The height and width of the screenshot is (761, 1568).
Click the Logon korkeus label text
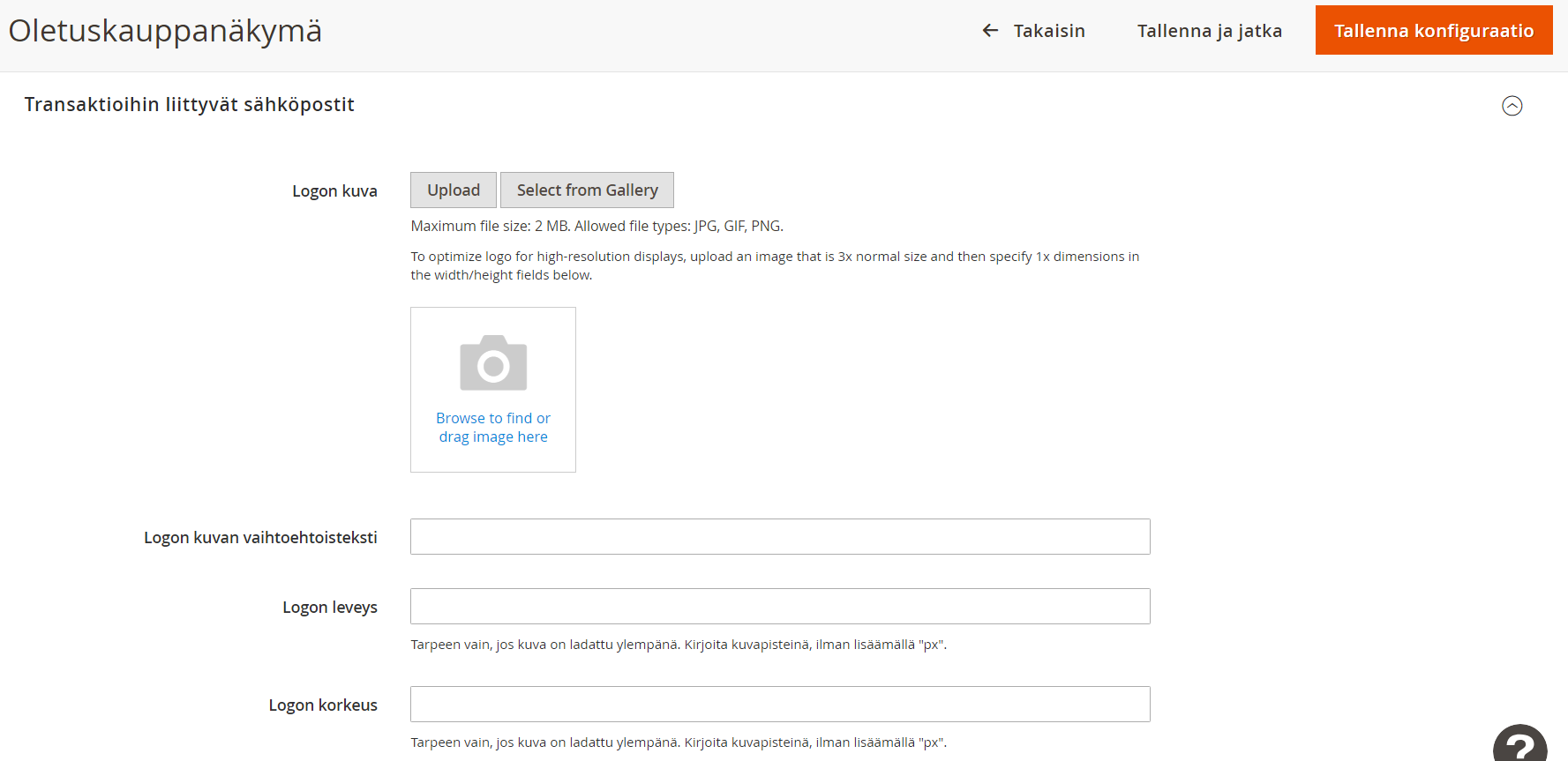[323, 705]
